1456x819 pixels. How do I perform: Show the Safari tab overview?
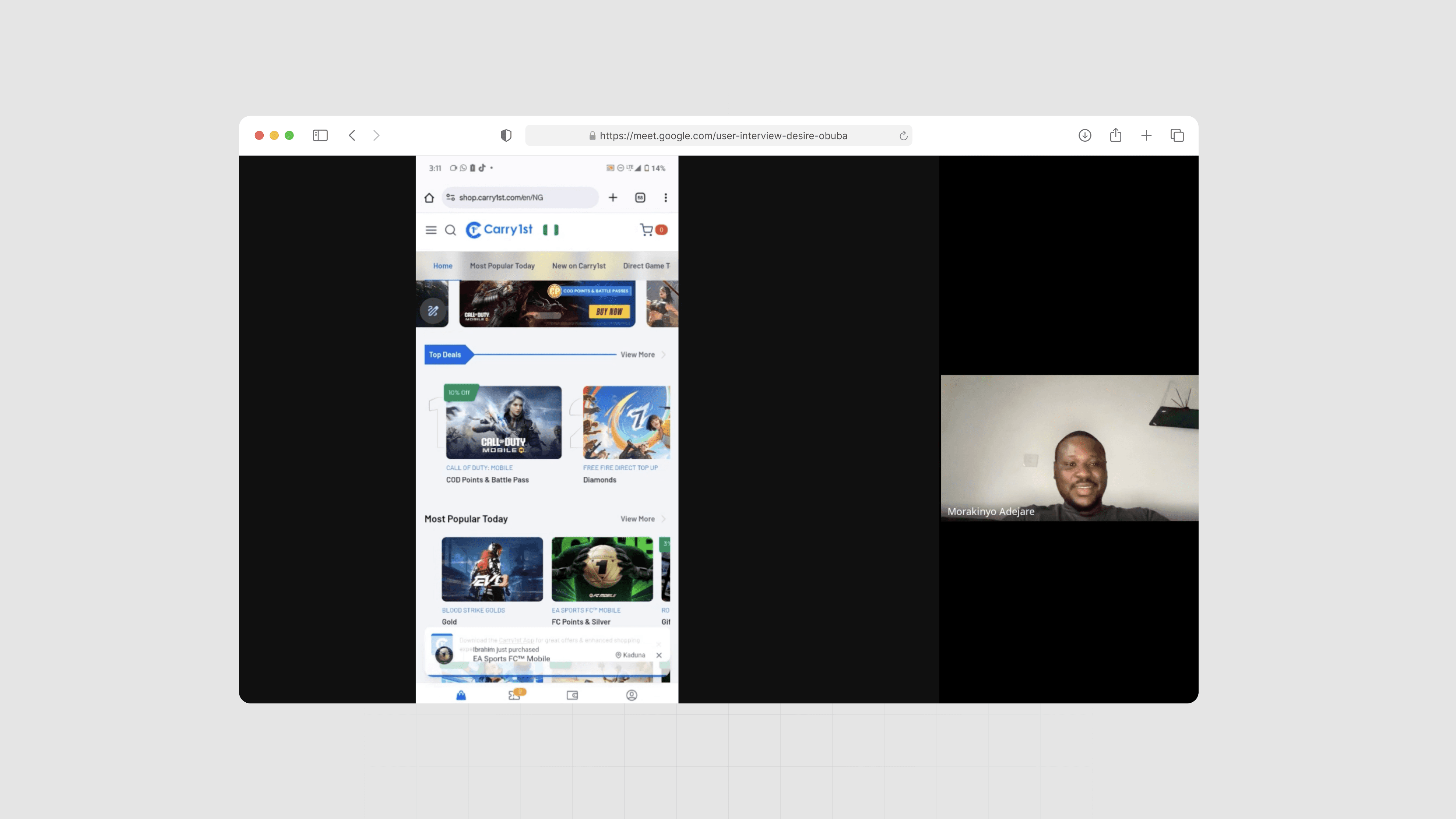[1177, 135]
